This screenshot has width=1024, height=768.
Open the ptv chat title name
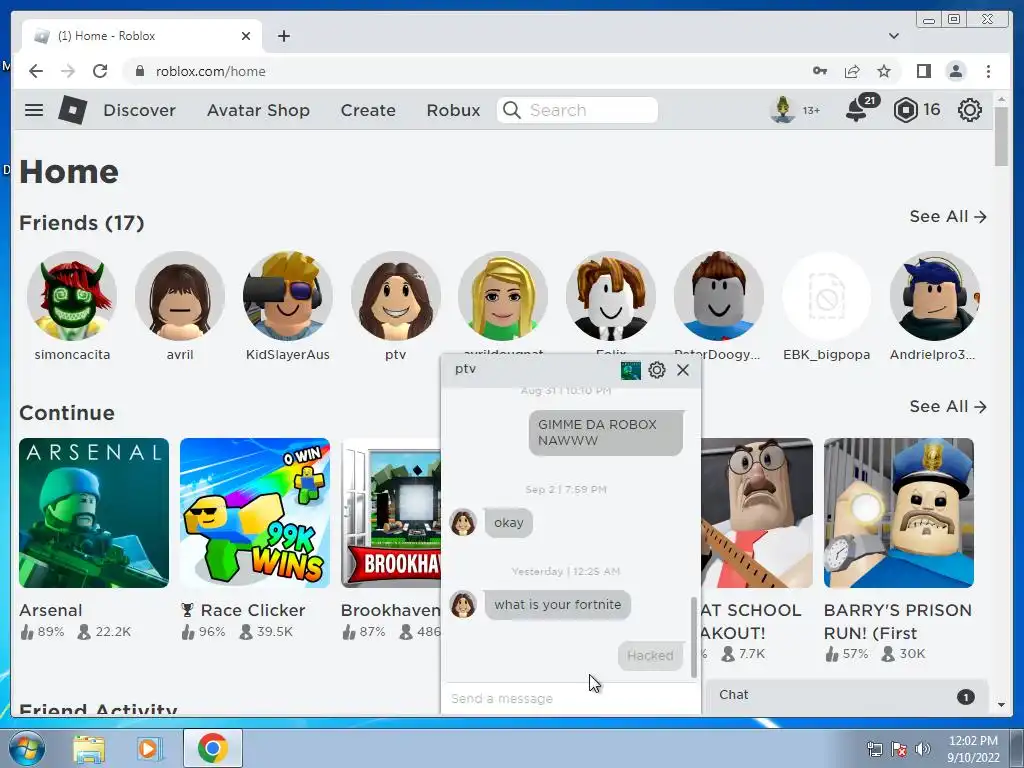[466, 369]
